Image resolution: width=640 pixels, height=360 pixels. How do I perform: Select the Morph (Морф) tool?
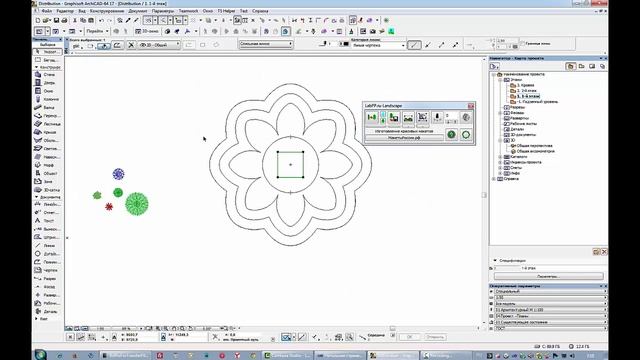47,165
